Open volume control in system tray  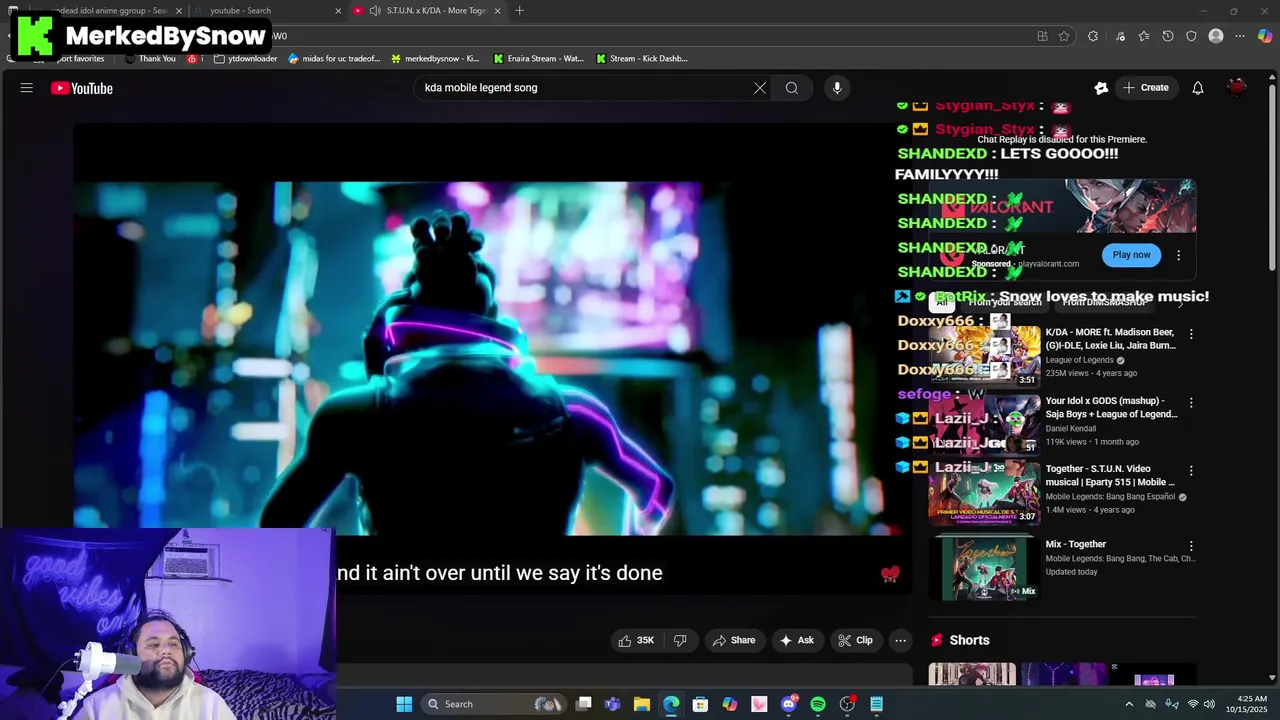click(x=1210, y=704)
